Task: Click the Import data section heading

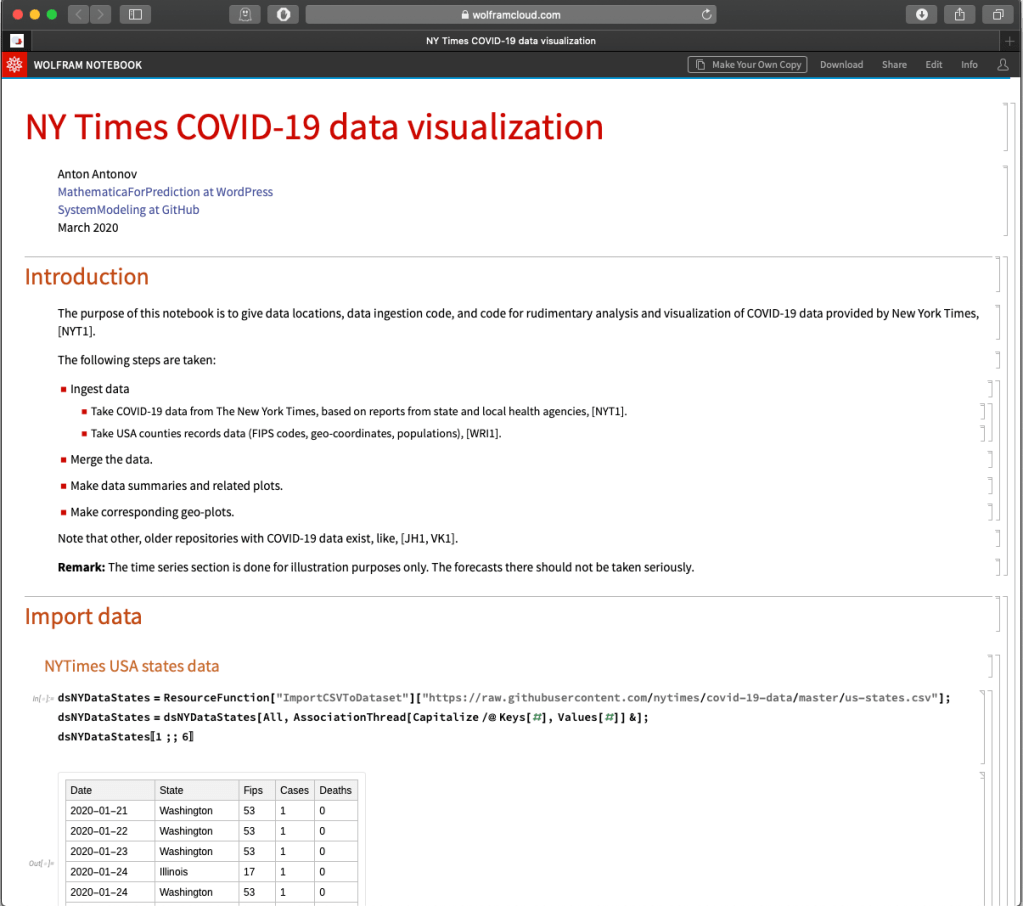Action: [x=83, y=616]
